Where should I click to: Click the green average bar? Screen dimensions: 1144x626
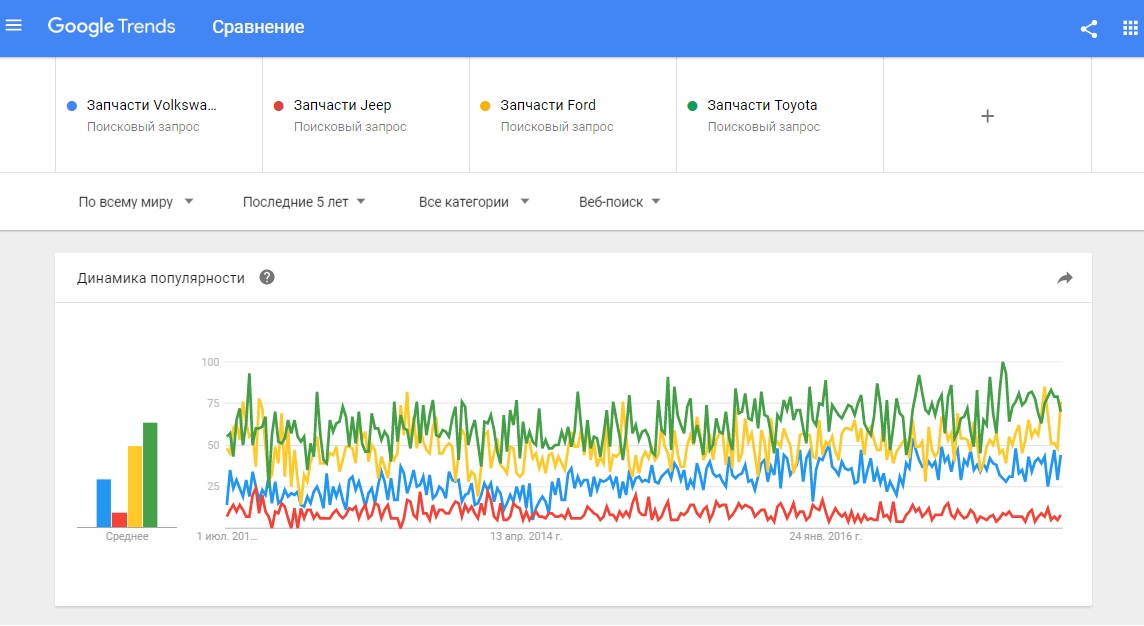[150, 474]
